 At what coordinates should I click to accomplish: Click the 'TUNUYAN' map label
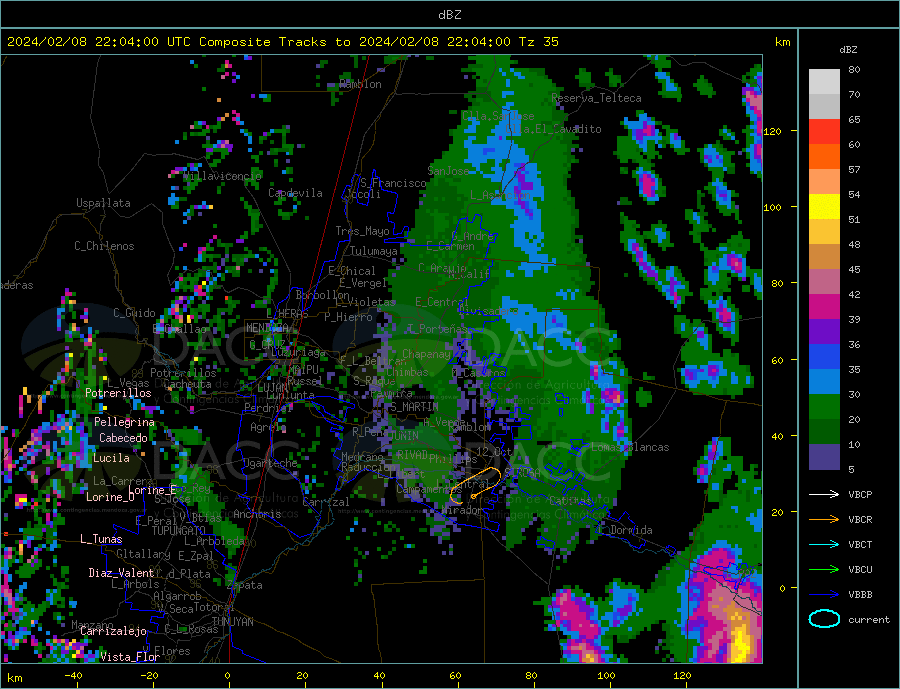coord(232,622)
